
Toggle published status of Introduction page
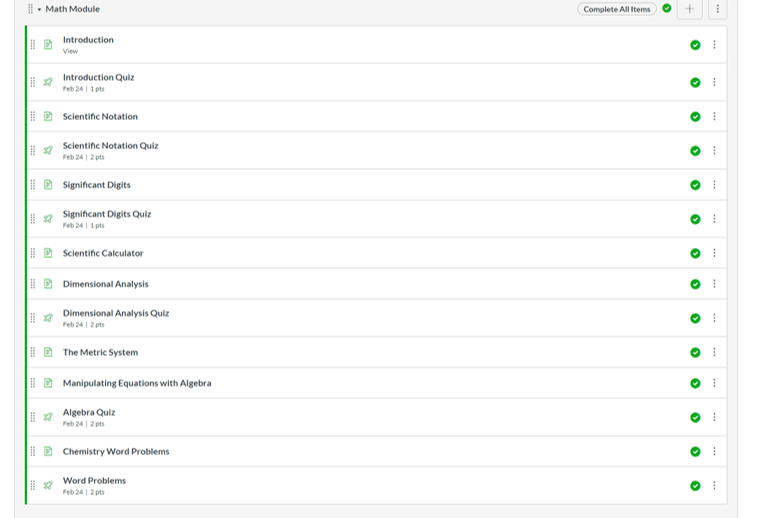coord(695,45)
